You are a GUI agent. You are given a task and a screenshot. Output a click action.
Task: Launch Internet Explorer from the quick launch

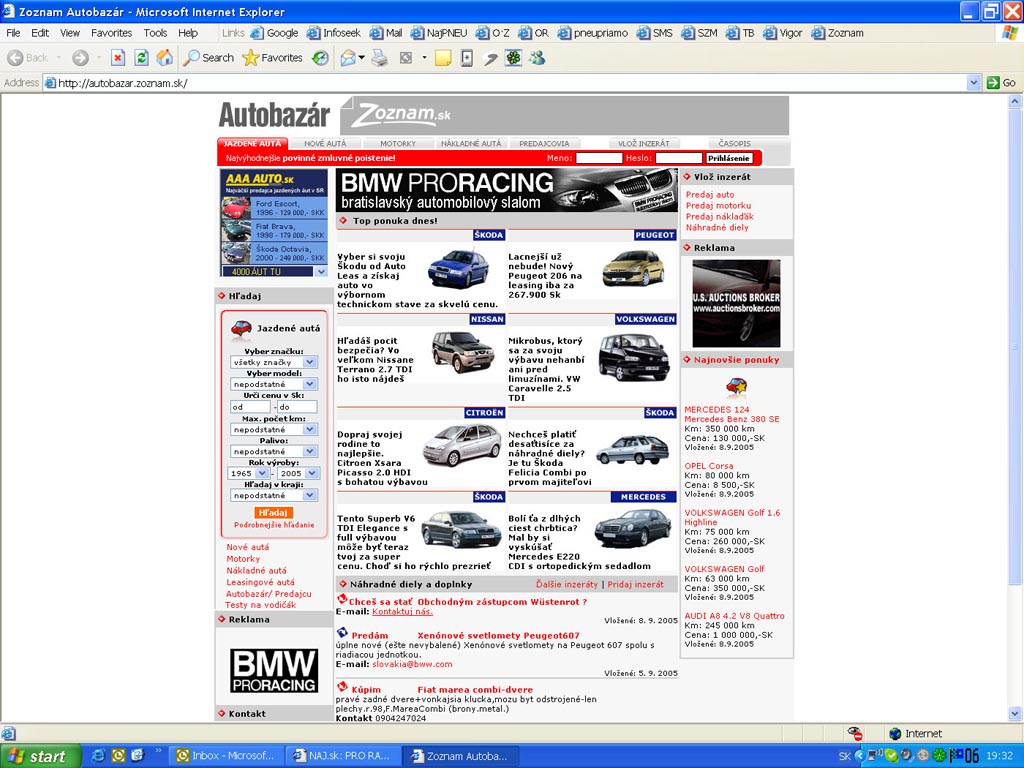[x=99, y=756]
